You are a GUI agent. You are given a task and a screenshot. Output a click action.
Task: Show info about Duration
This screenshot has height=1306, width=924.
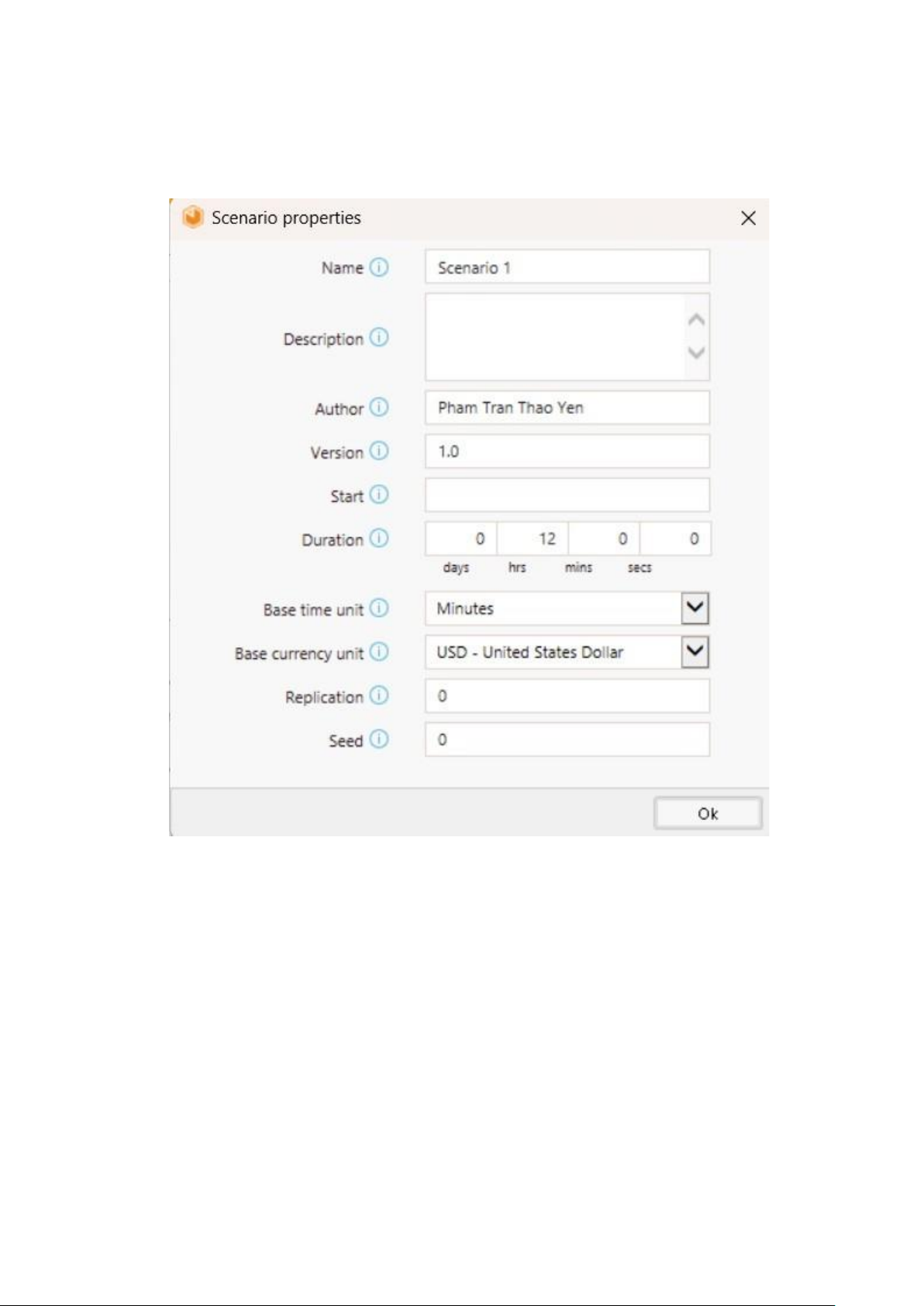[378, 539]
